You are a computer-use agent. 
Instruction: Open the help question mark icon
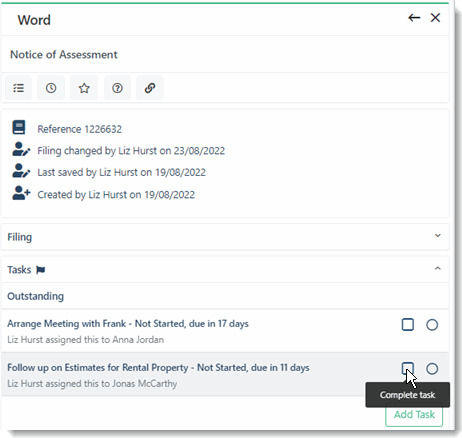pyautogui.click(x=117, y=88)
